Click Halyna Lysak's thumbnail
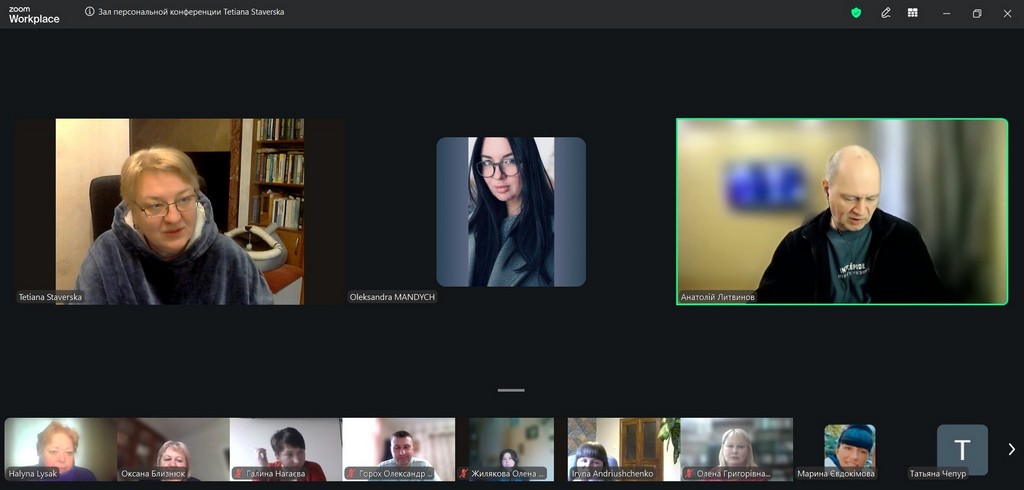The width and height of the screenshot is (1024, 490). click(60, 448)
